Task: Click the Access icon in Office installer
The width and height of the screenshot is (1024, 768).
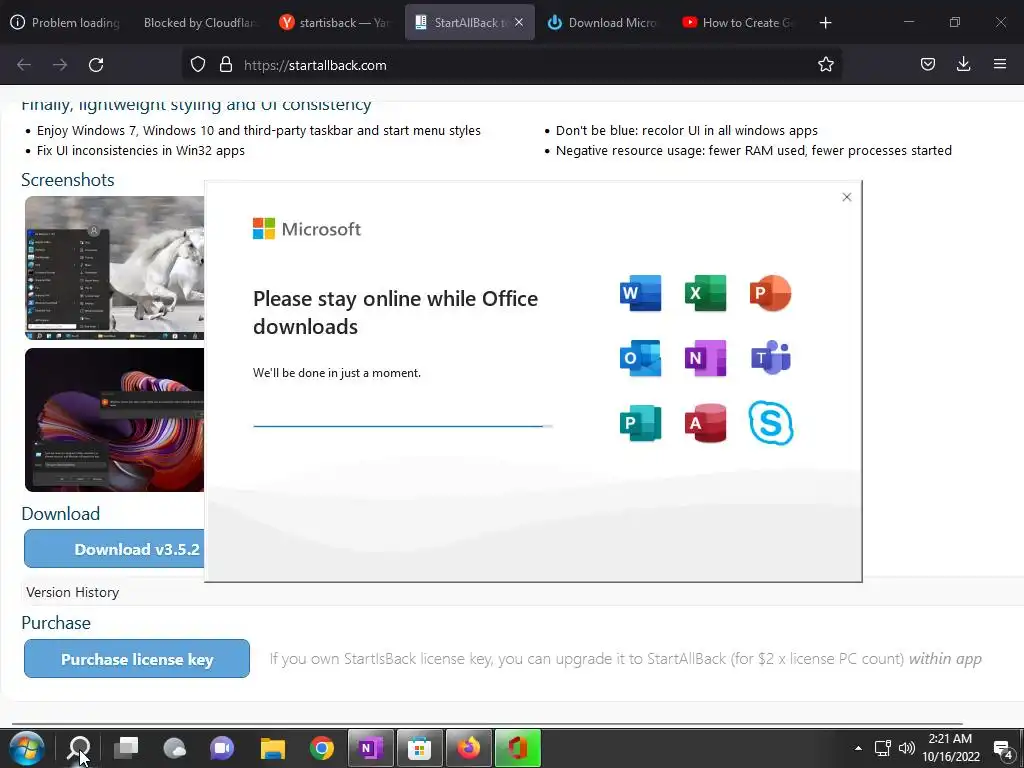Action: [x=705, y=423]
